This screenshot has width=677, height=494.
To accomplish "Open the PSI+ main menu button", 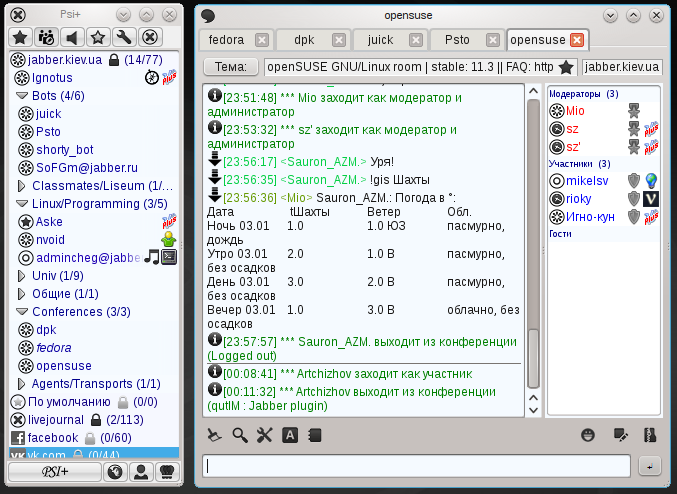I will [x=55, y=472].
